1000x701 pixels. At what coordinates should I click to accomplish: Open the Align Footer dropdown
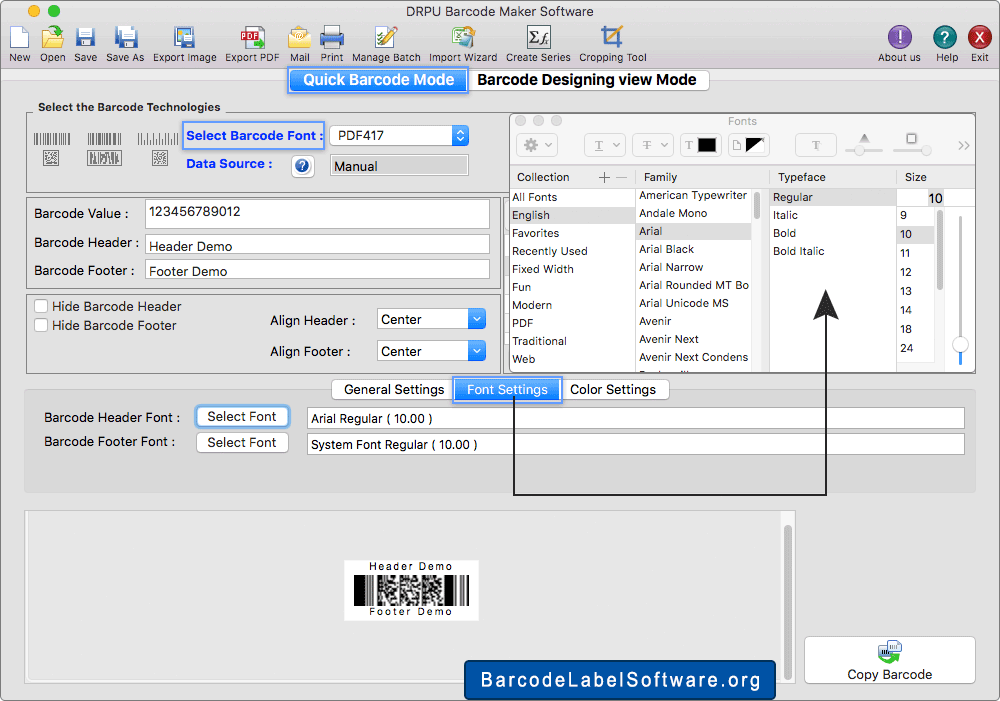pos(431,351)
